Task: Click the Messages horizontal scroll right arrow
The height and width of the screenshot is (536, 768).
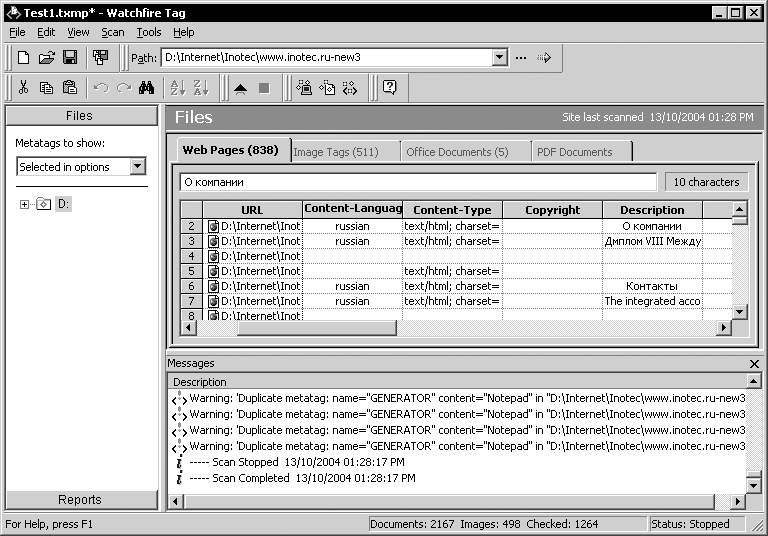Action: (x=737, y=501)
